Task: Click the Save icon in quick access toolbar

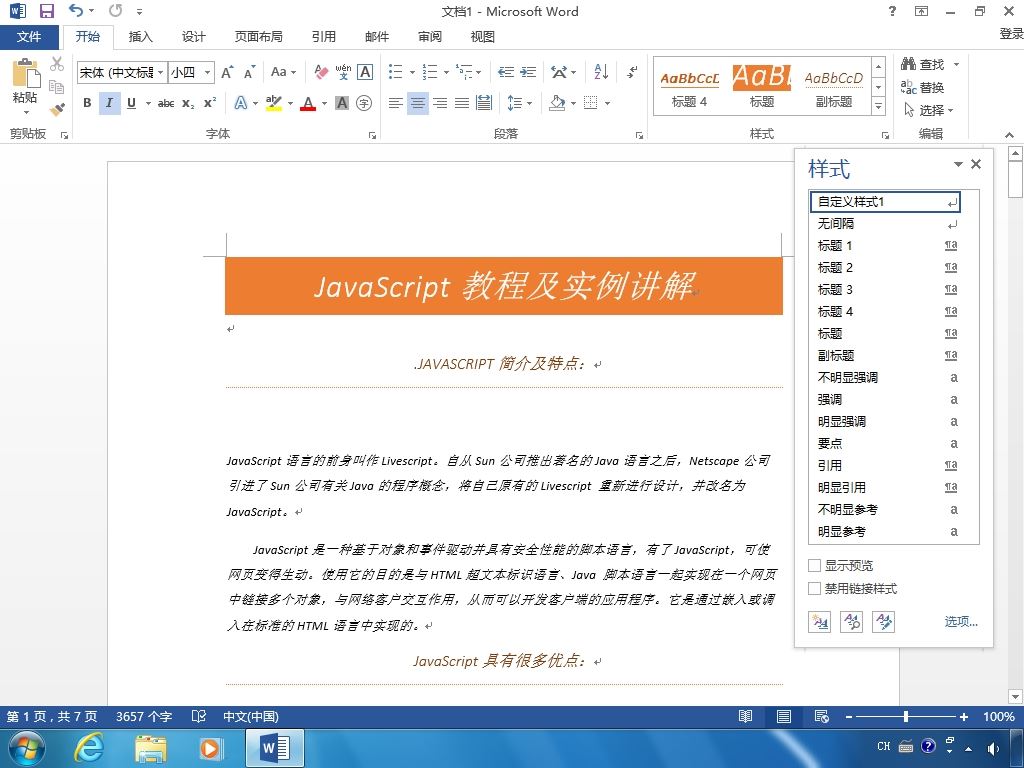Action: point(46,11)
